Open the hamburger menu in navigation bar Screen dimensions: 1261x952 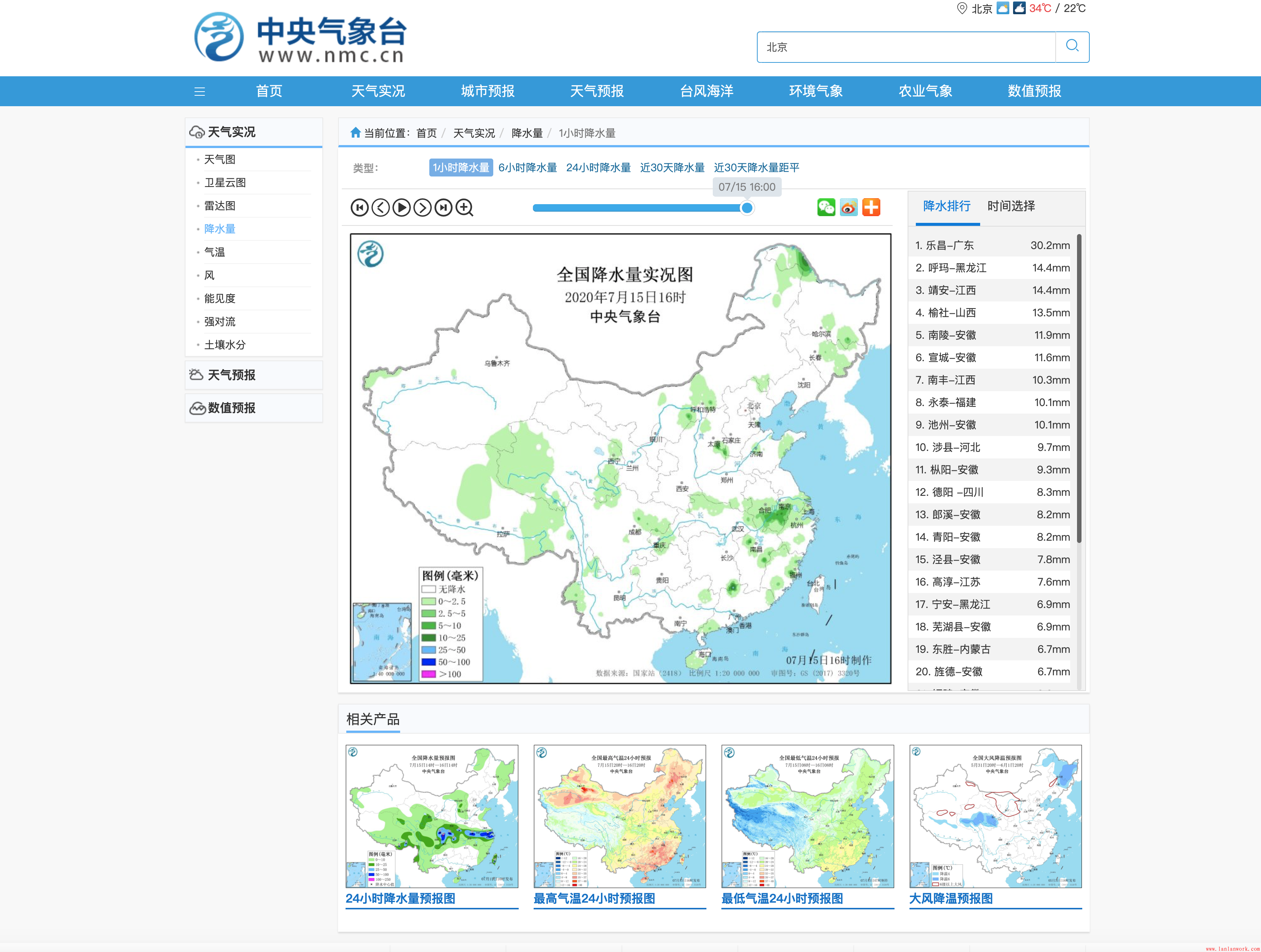tap(200, 91)
